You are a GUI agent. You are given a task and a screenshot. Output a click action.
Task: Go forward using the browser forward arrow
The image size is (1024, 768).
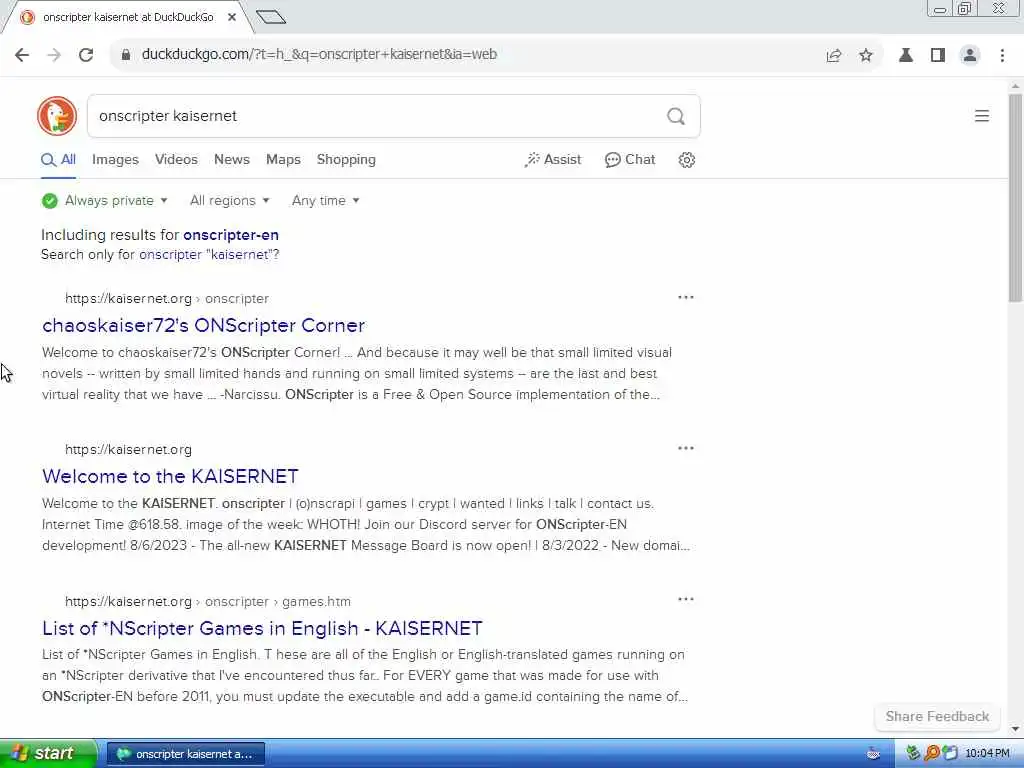pos(54,55)
